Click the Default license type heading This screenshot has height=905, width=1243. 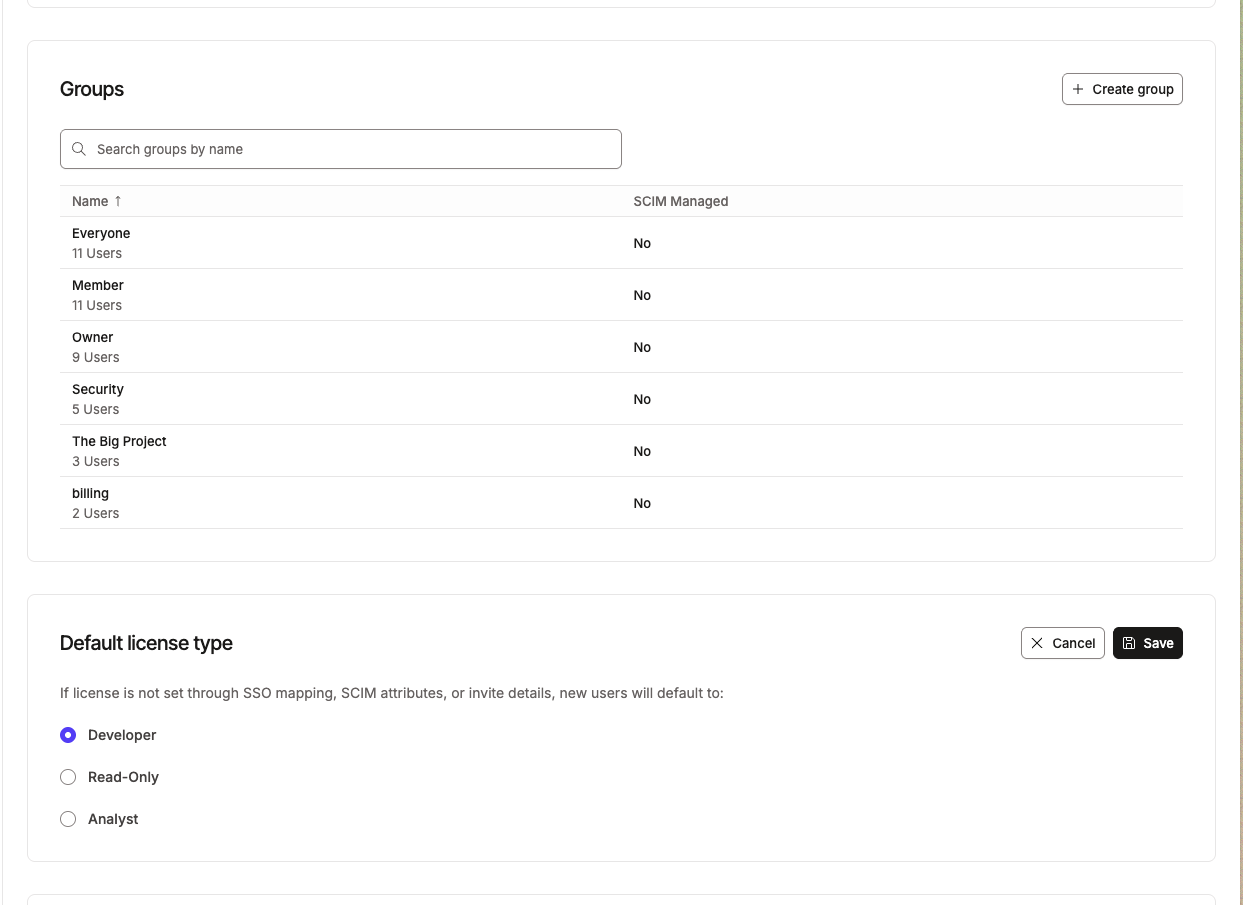tap(146, 643)
